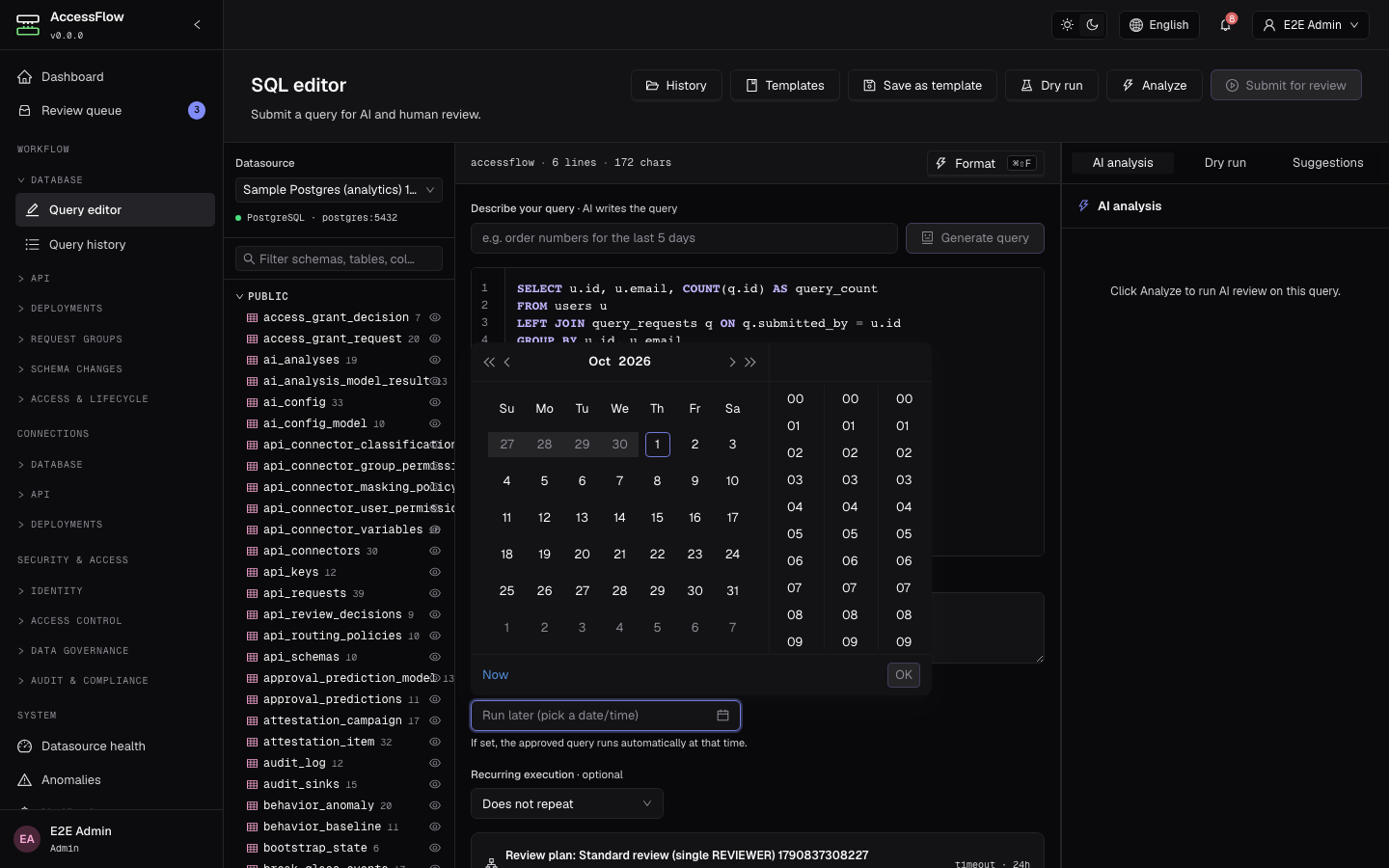
Task: Open Query history in sidebar
Action: [115, 245]
